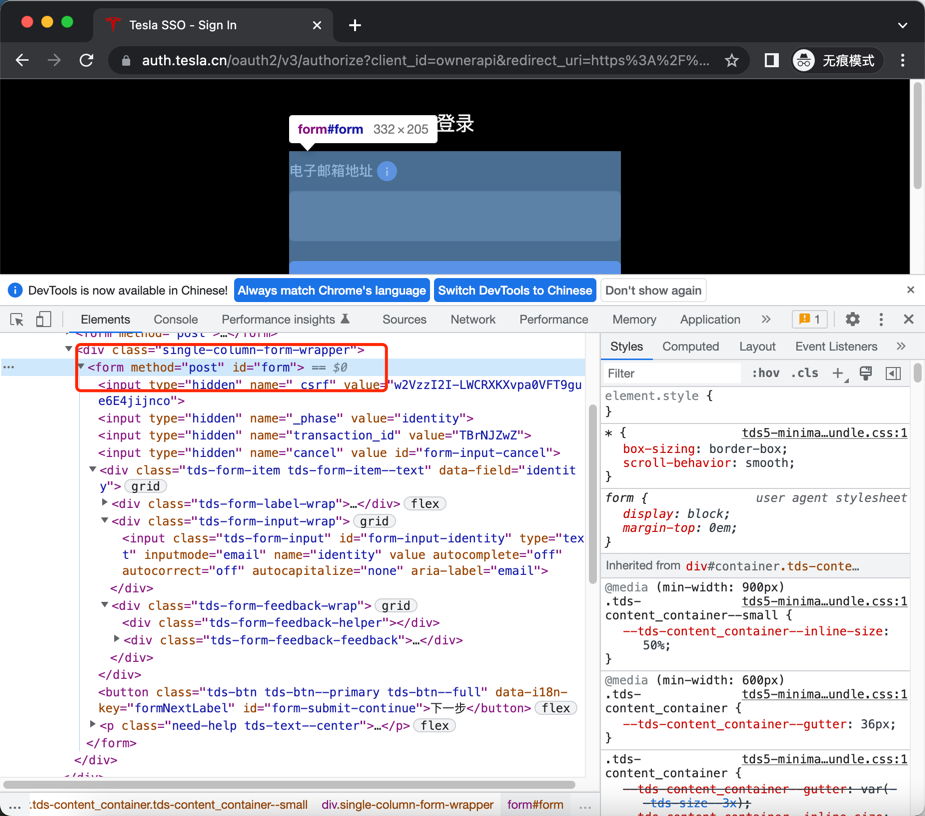Viewport: 925px width, 816px height.
Task: Activate the inspect element picker icon
Action: coord(17,319)
